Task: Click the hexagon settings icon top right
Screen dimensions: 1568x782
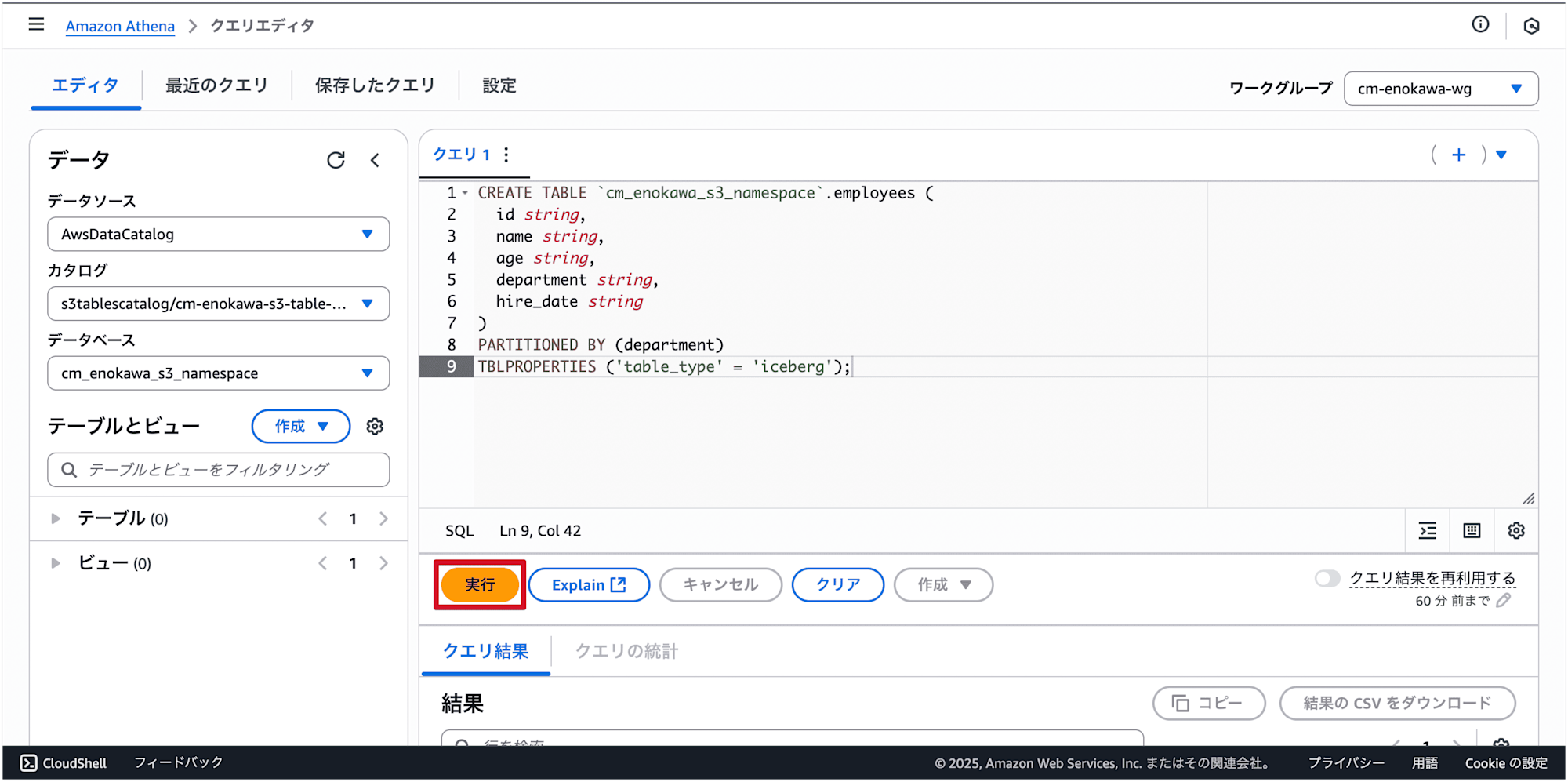Action: [x=1531, y=26]
